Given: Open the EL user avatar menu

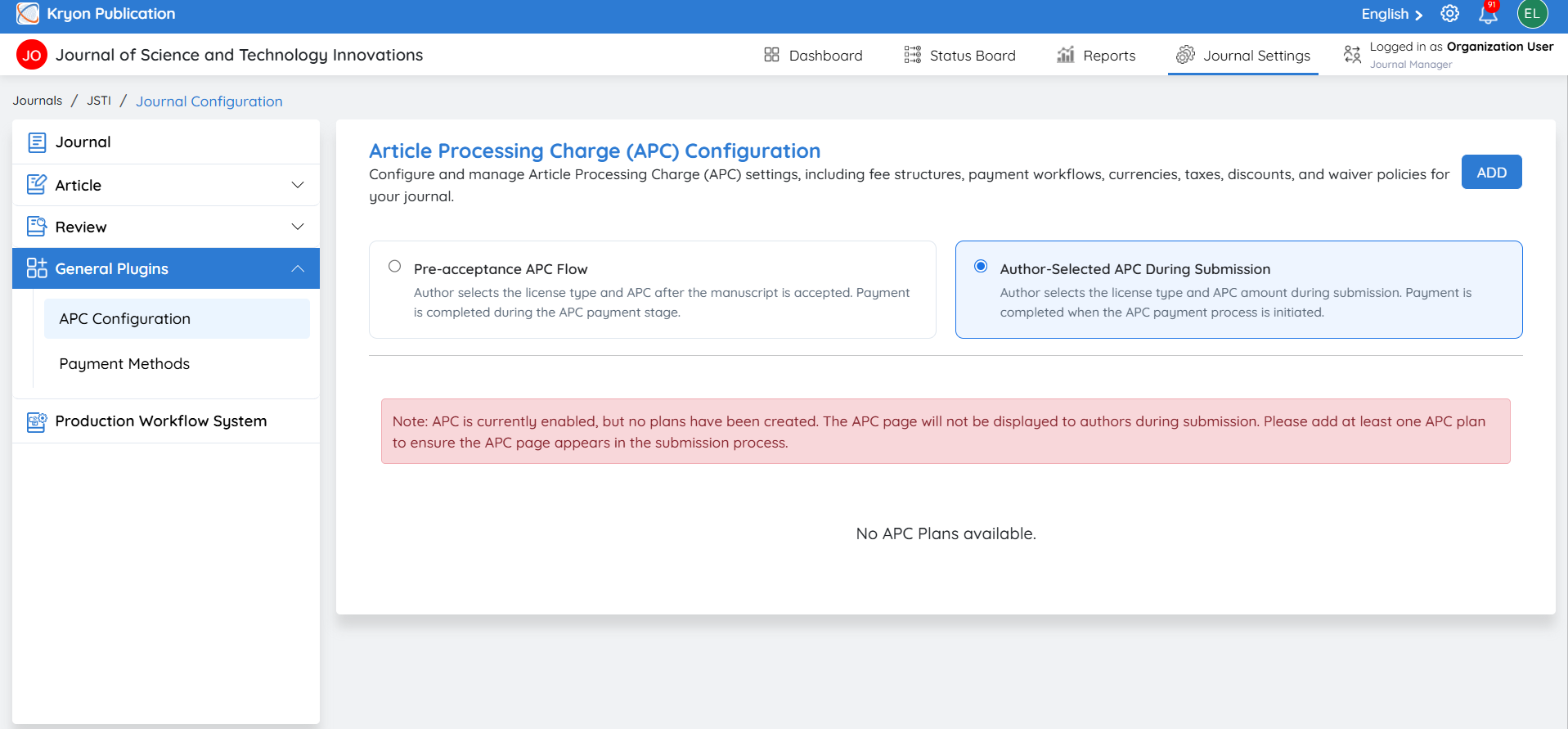Looking at the screenshot, I should coord(1532,14).
